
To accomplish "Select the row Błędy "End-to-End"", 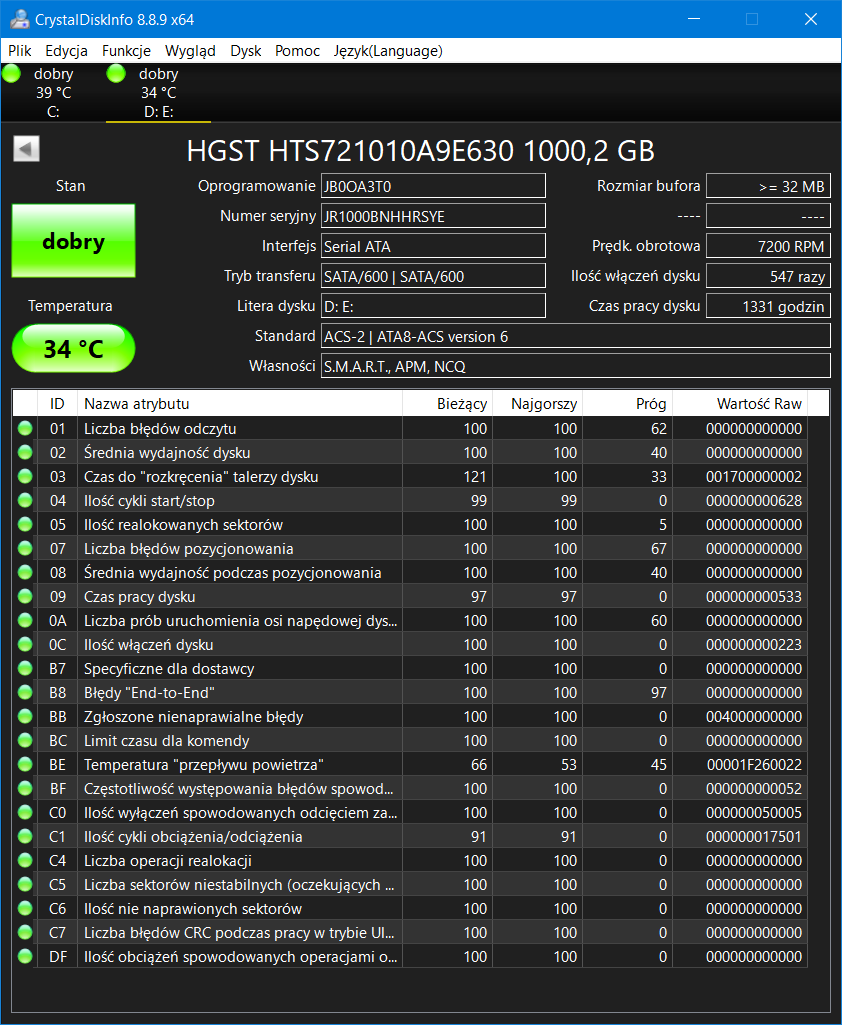I will [410, 693].
